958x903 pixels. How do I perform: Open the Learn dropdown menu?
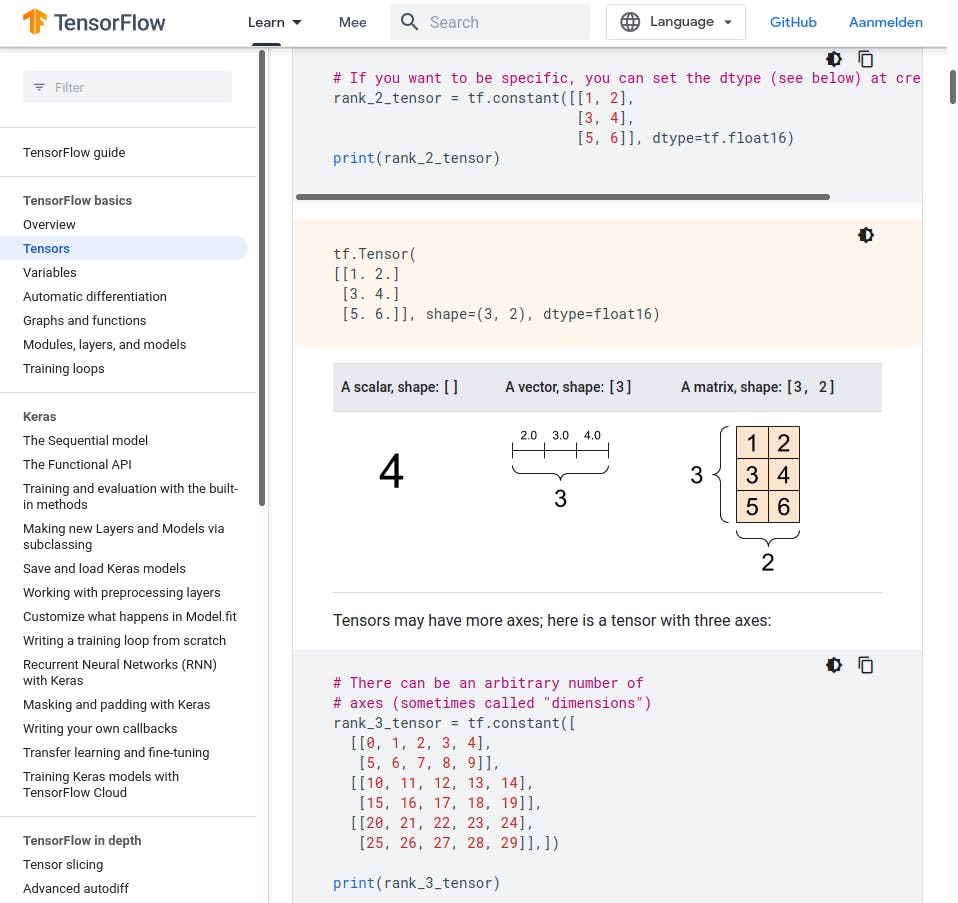point(274,23)
